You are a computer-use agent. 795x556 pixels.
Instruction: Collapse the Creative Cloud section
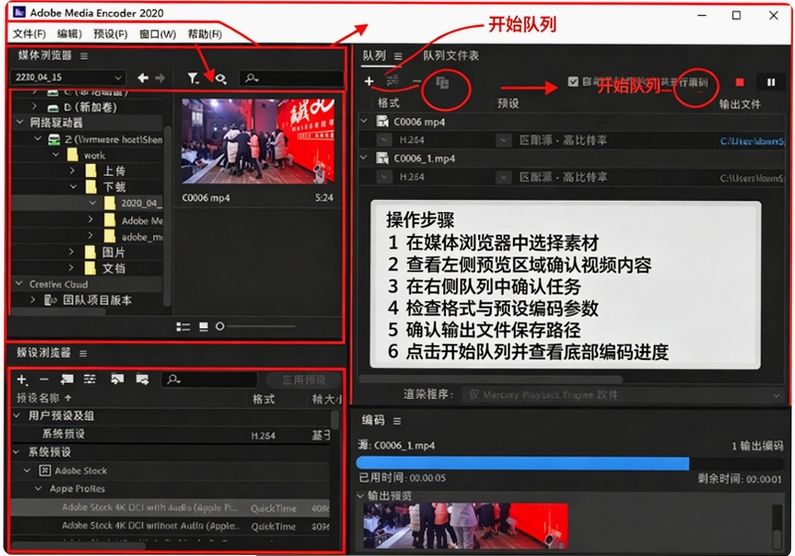[x=19, y=284]
